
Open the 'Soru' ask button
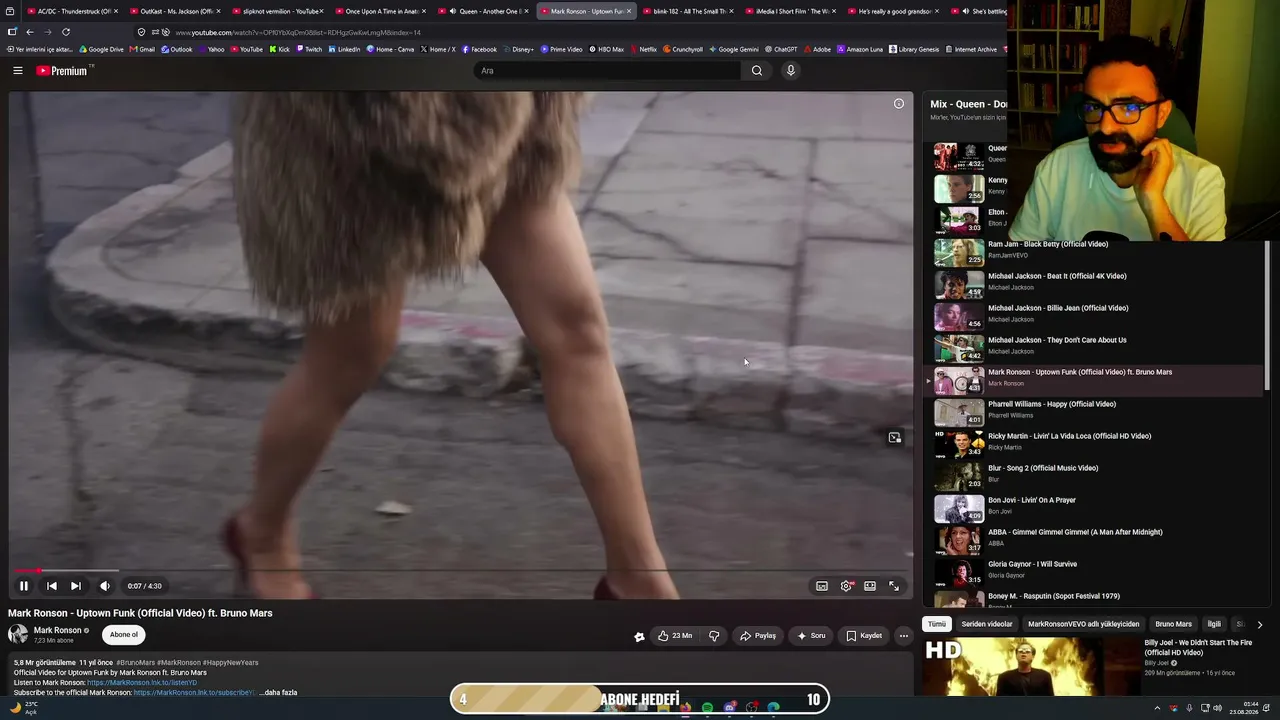(811, 636)
